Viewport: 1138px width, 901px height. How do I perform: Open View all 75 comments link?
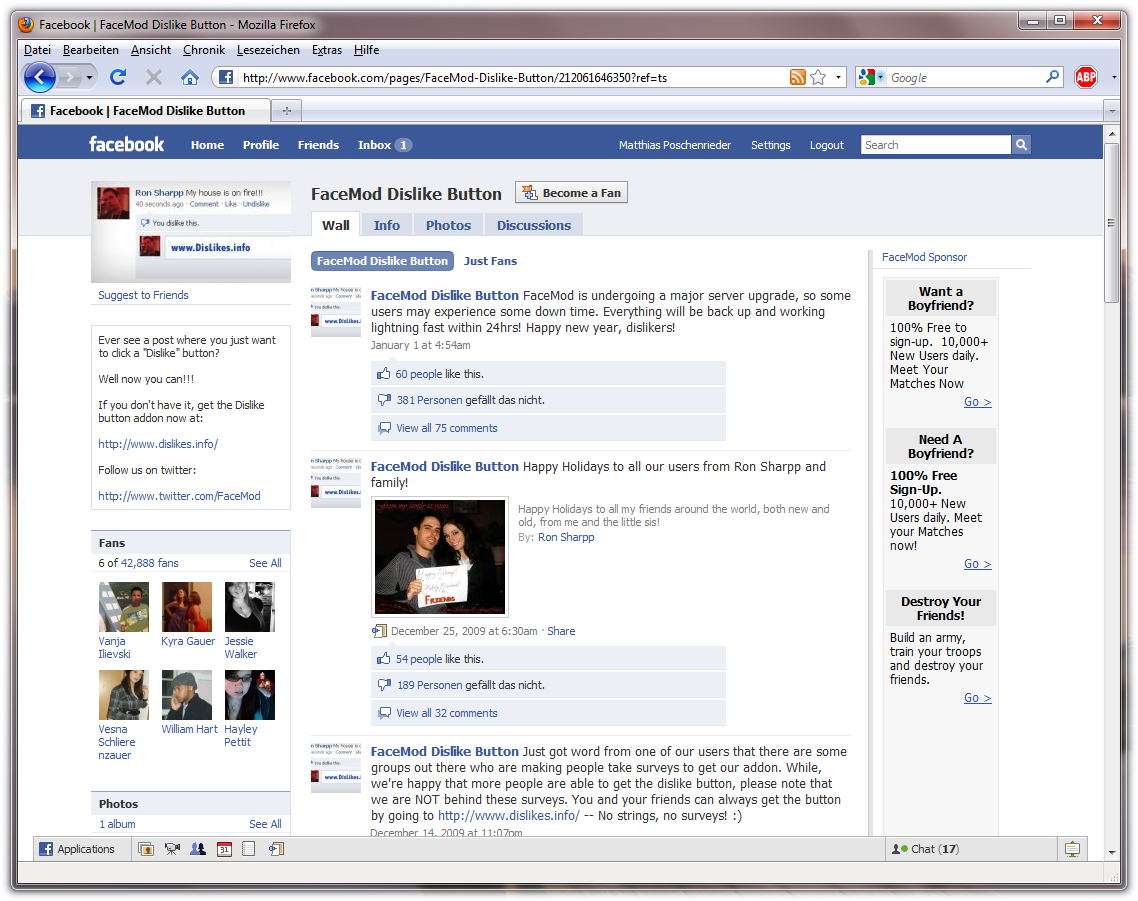446,428
